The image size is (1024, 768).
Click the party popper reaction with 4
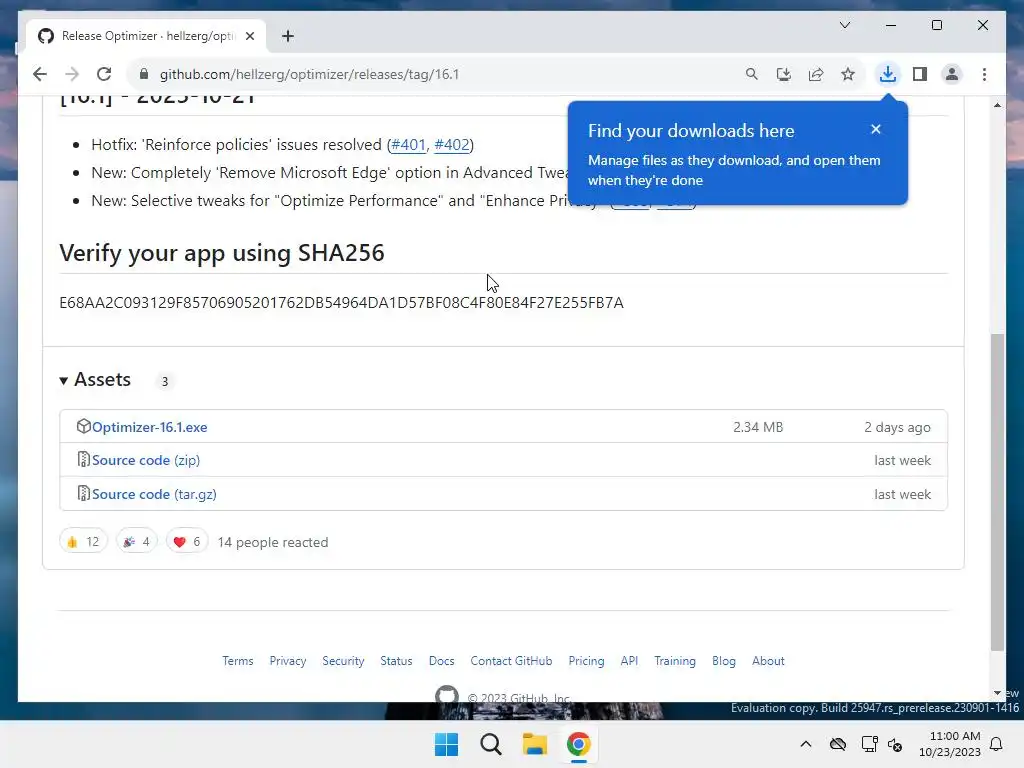[136, 542]
